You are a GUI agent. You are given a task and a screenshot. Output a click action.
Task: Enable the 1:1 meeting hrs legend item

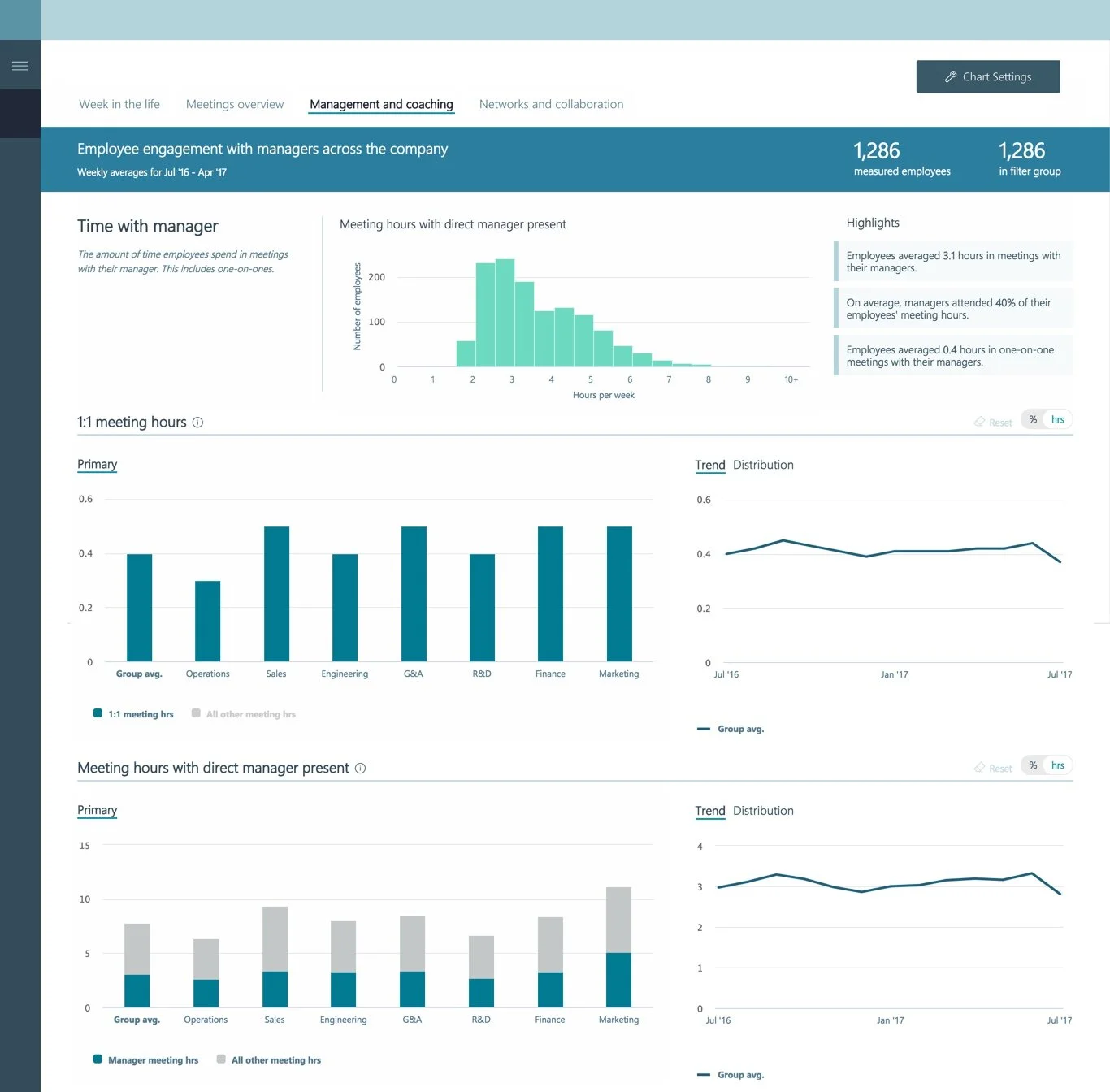tap(97, 713)
